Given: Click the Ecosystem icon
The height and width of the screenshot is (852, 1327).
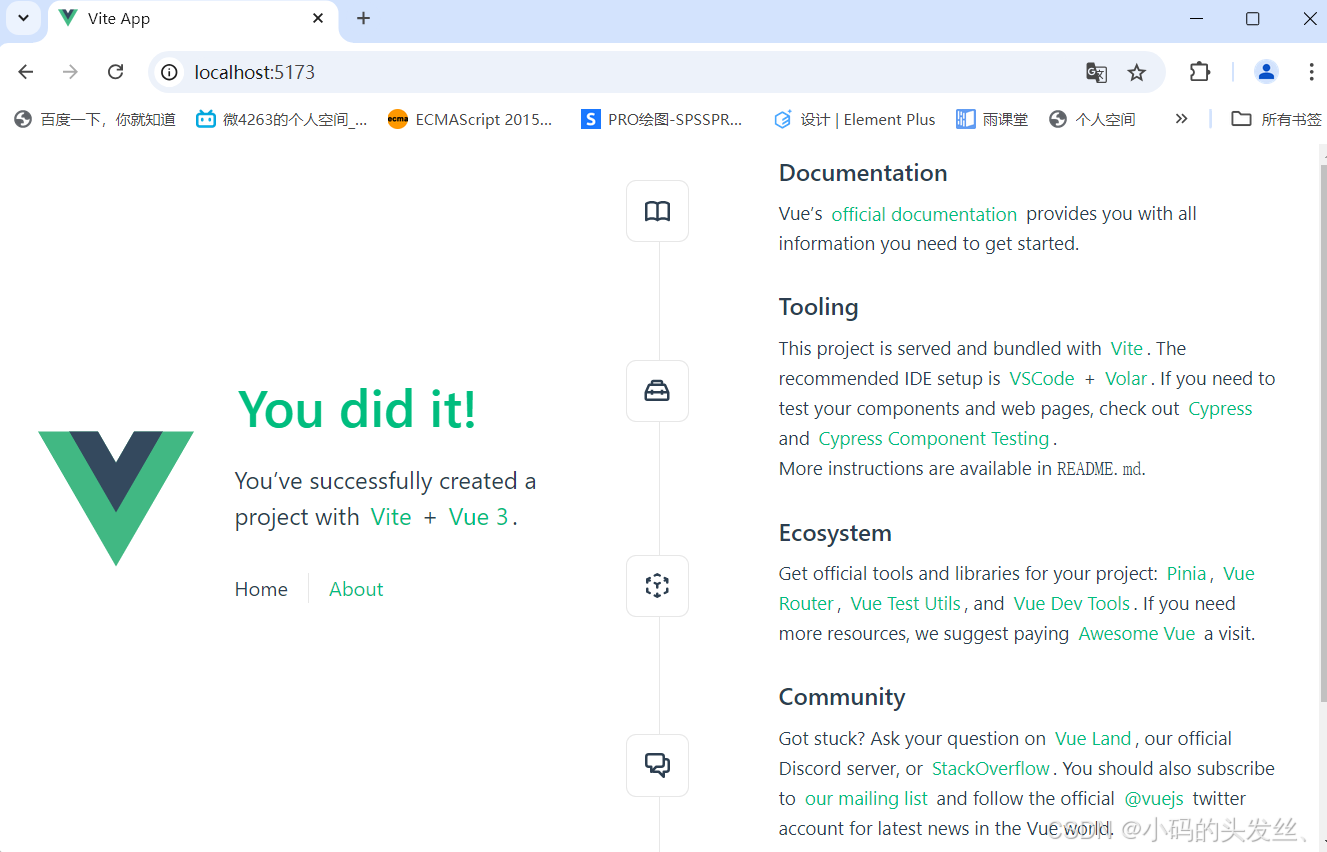Looking at the screenshot, I should [x=657, y=586].
